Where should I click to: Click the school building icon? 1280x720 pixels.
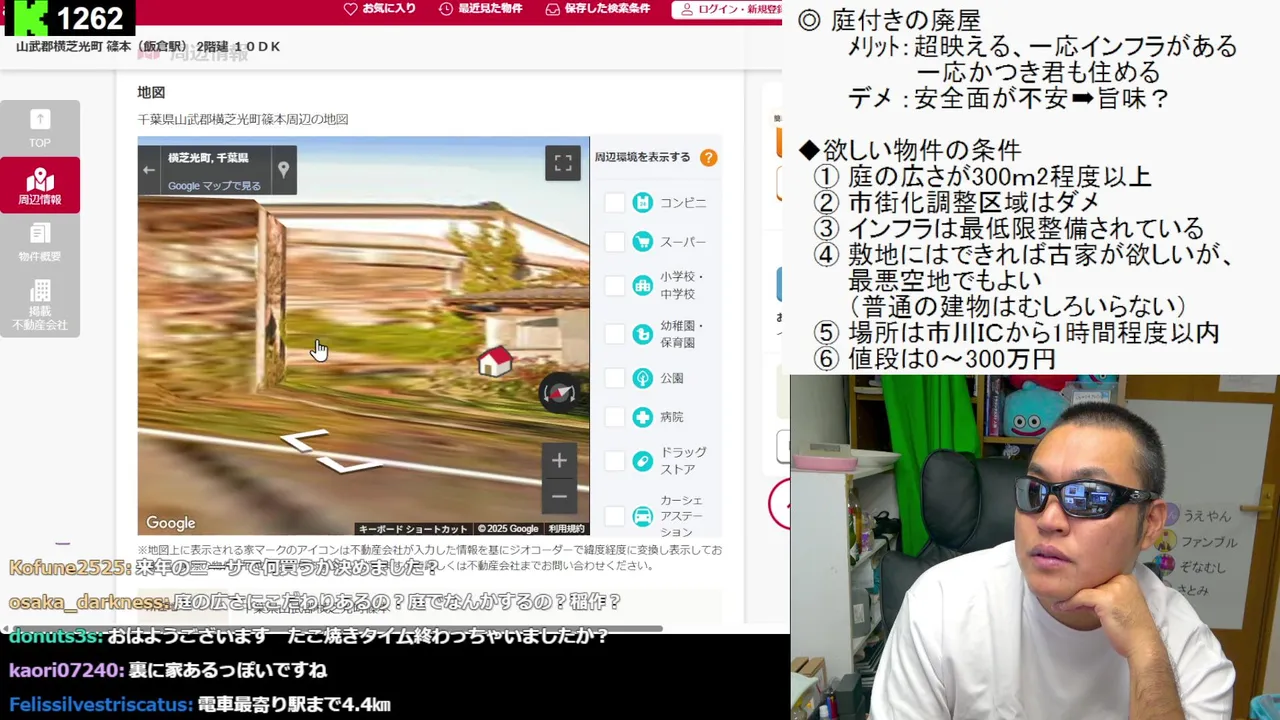tap(643, 285)
